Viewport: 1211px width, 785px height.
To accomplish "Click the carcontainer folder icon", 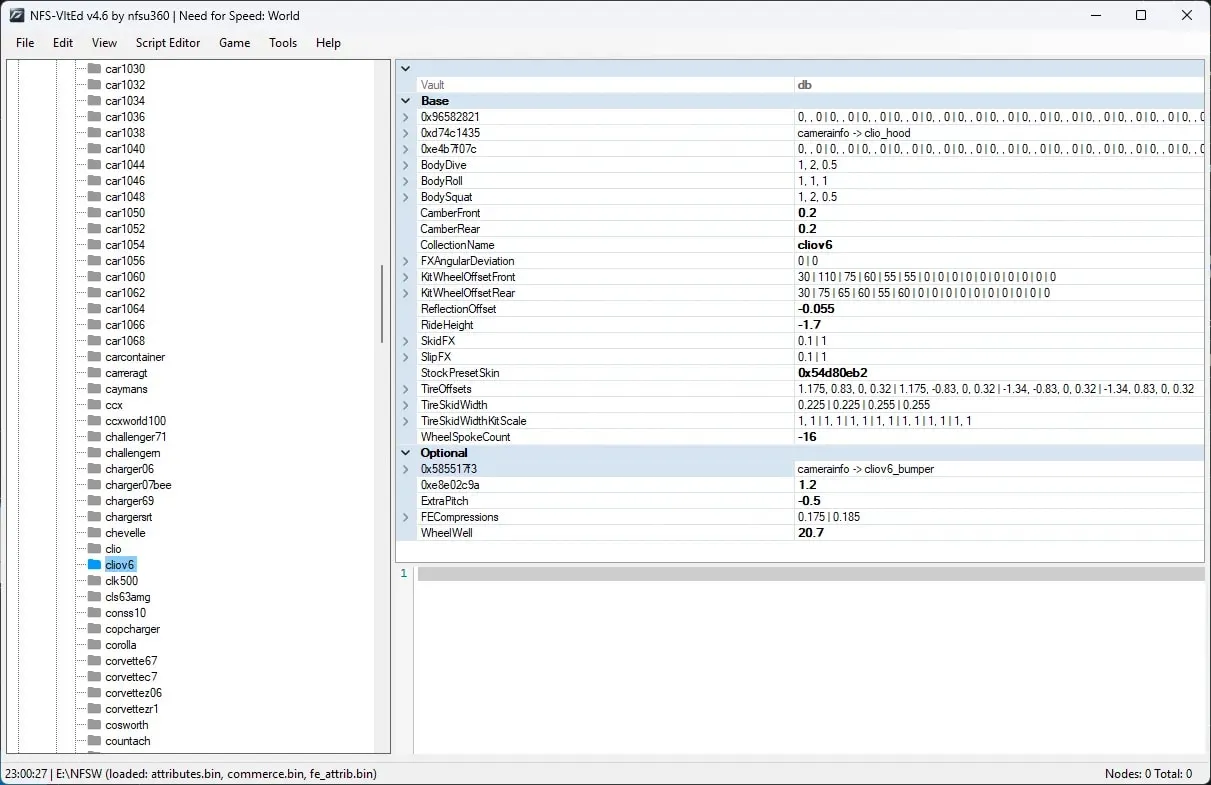I will 95,357.
